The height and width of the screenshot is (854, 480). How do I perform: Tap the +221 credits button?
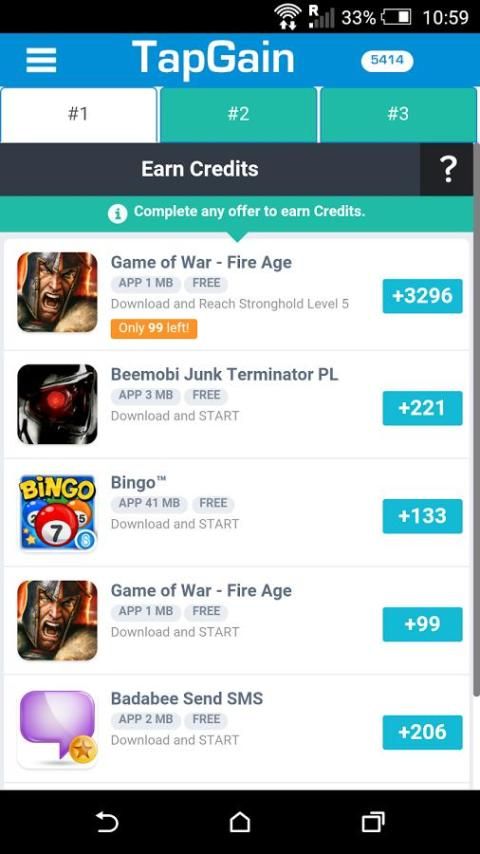tap(422, 408)
